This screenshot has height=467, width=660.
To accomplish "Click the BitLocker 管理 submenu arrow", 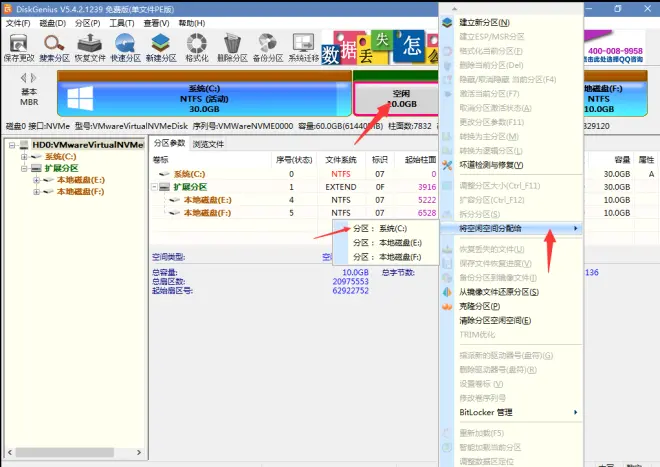I will pyautogui.click(x=575, y=412).
